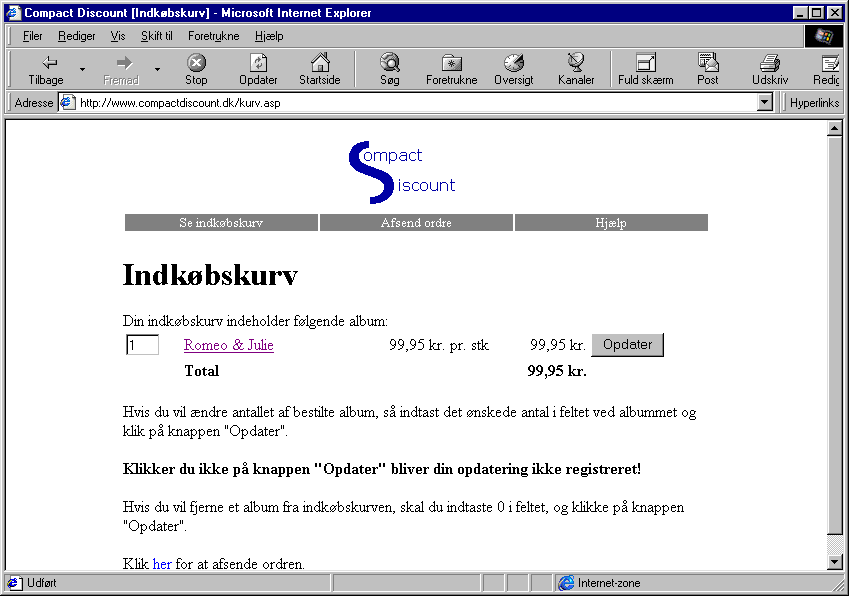Click the greyed-out Fremad forward button
Viewport: 849px width, 596px height.
121,69
